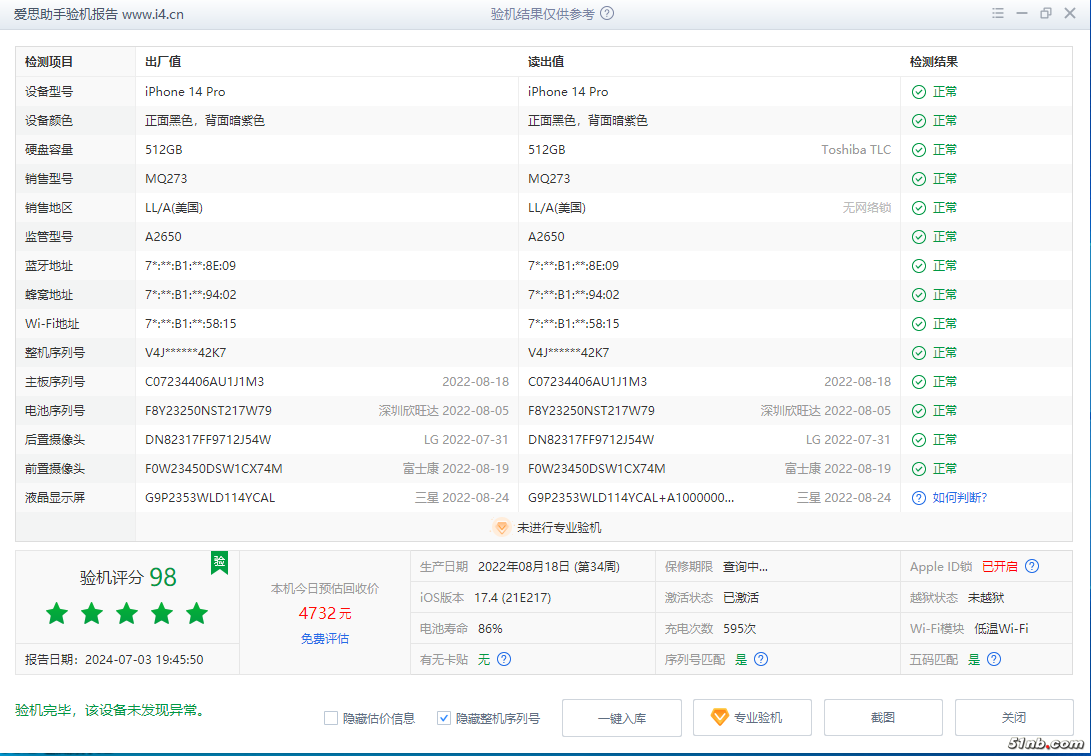This screenshot has width=1091, height=756.
Task: Click the shield icon beside 未进行专业验机
Action: coord(502,527)
